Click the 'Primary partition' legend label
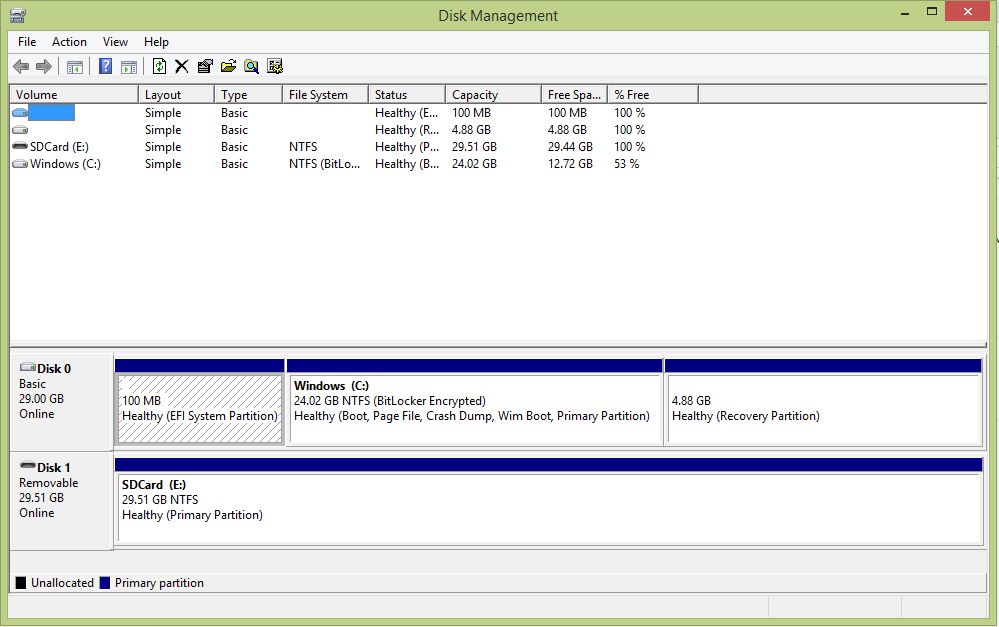The image size is (999, 627). coord(159,582)
